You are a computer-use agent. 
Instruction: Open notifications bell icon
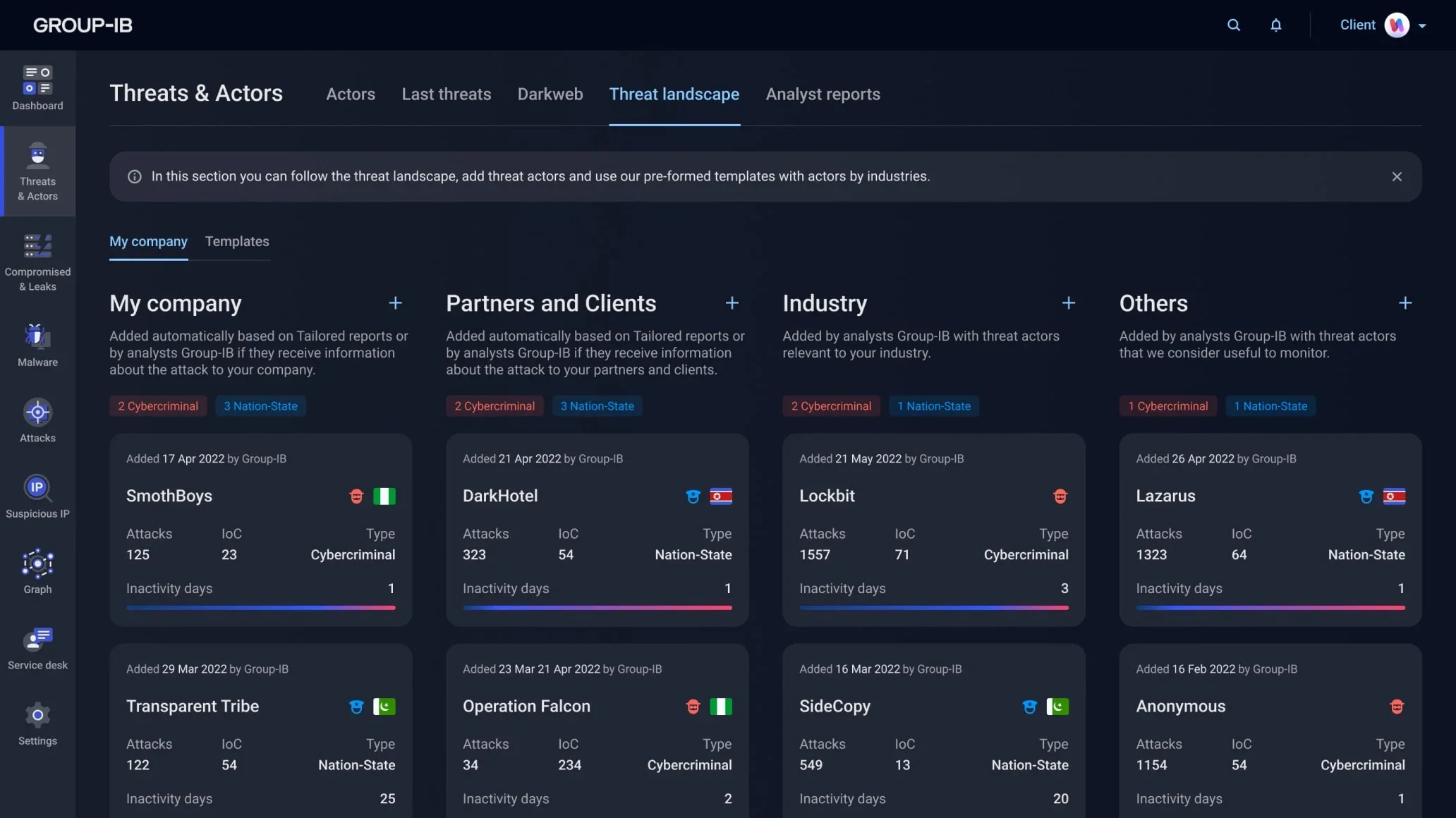pyautogui.click(x=1275, y=25)
